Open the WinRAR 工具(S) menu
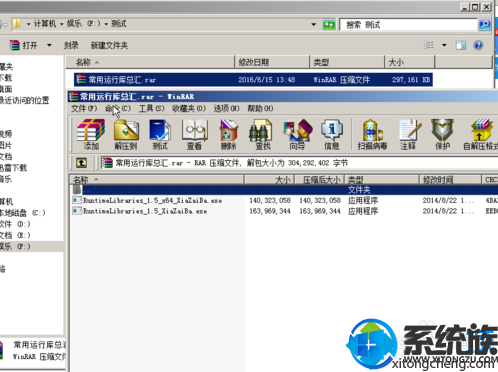Viewport: 498px width, 372px height. coord(152,108)
